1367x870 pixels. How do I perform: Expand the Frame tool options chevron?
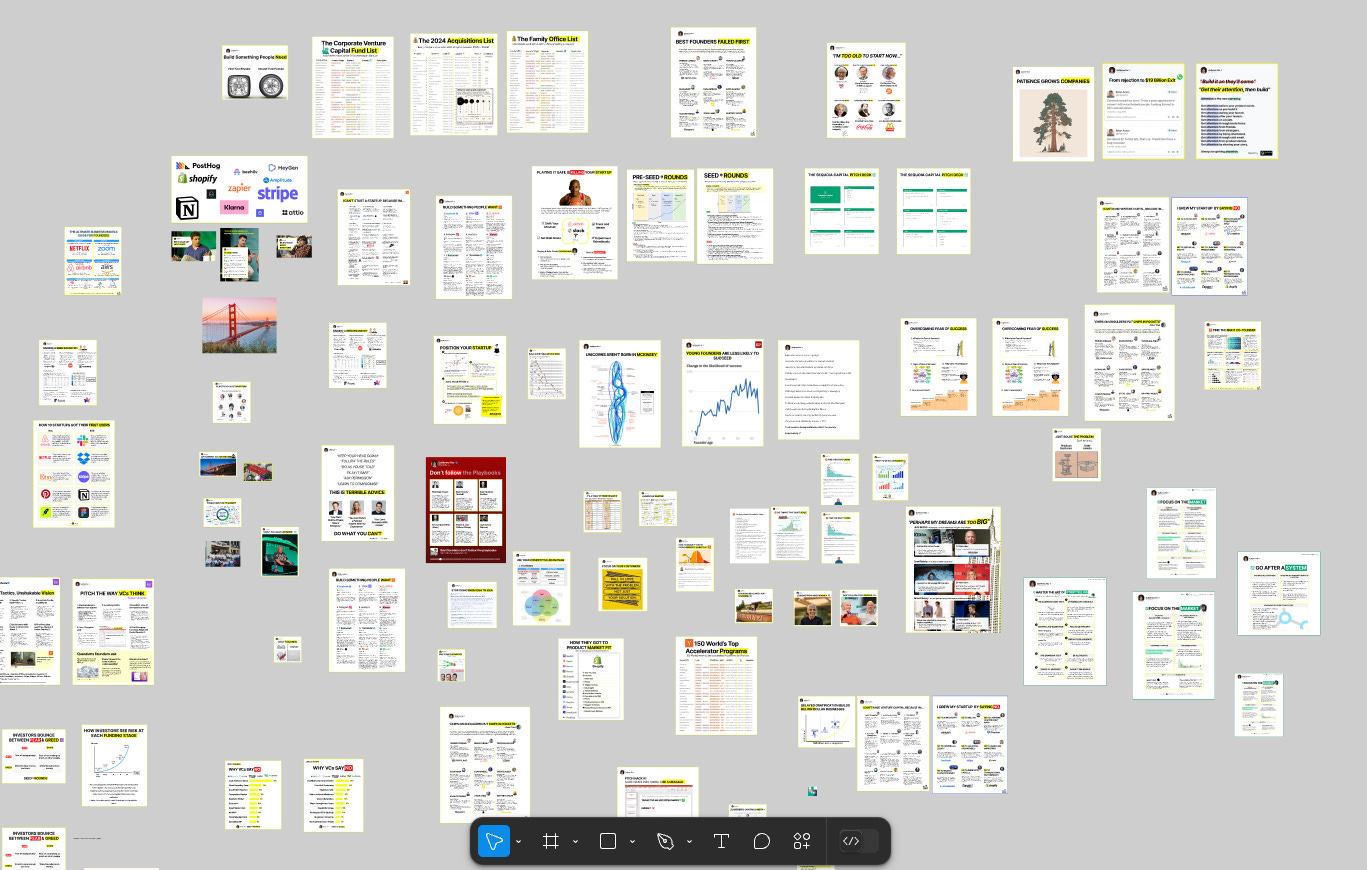(x=575, y=842)
